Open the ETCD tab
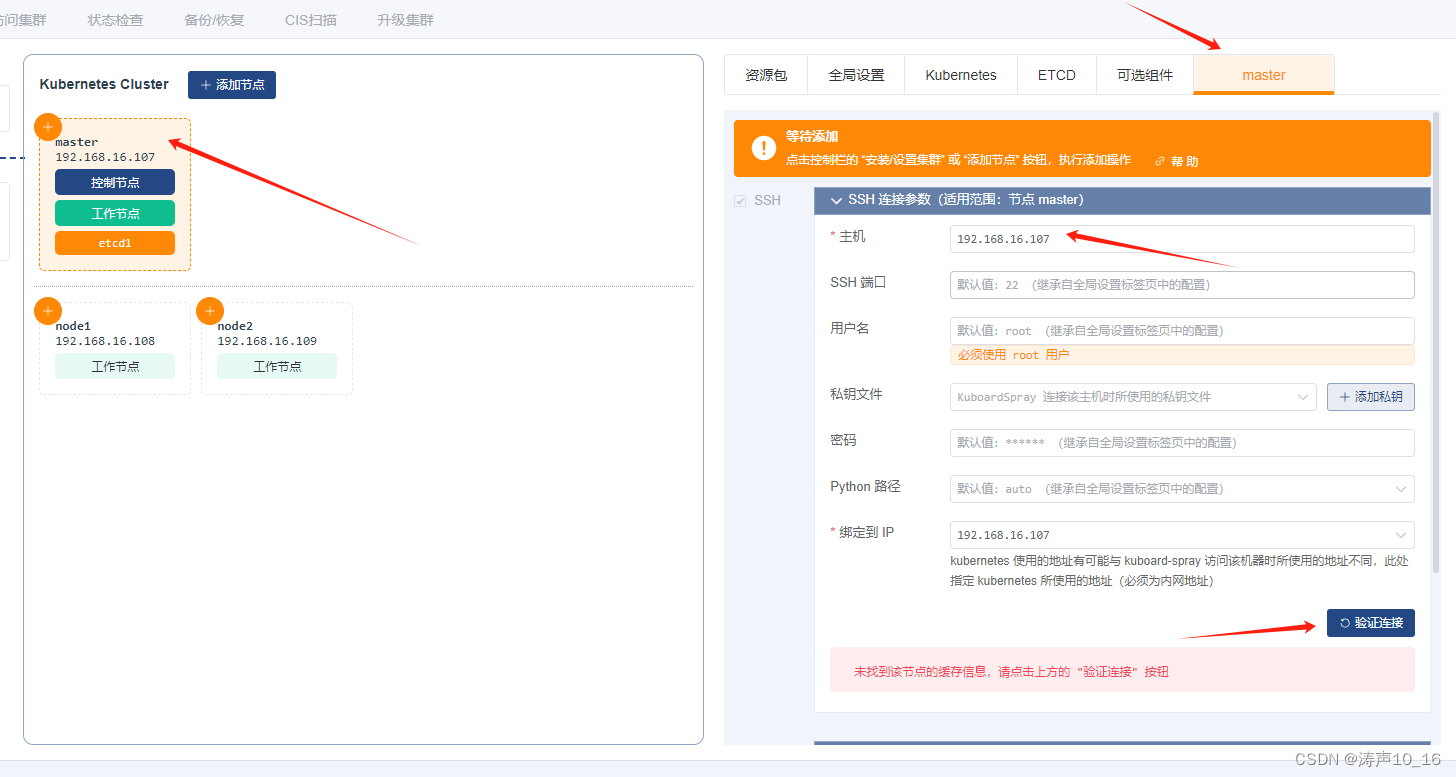This screenshot has width=1456, height=777. tap(1057, 75)
